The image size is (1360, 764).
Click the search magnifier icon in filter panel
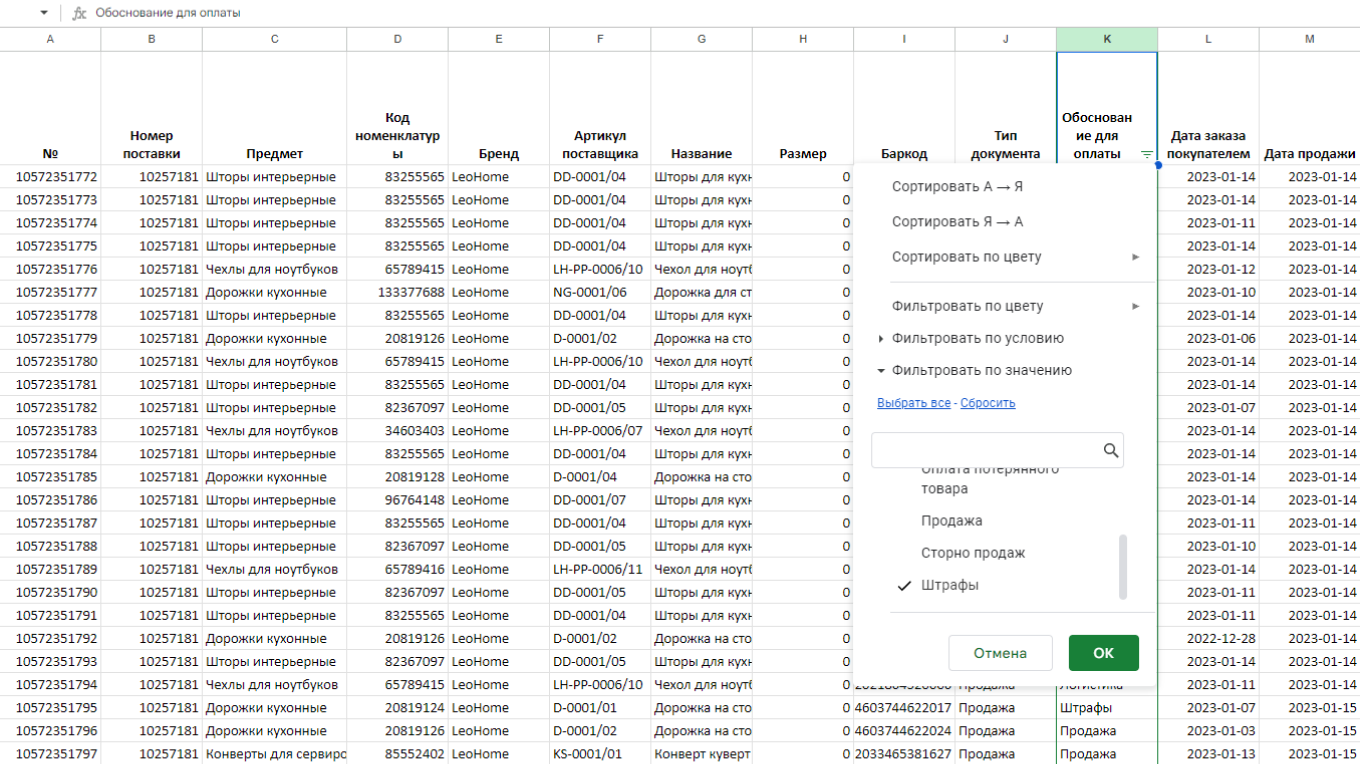pyautogui.click(x=1110, y=451)
